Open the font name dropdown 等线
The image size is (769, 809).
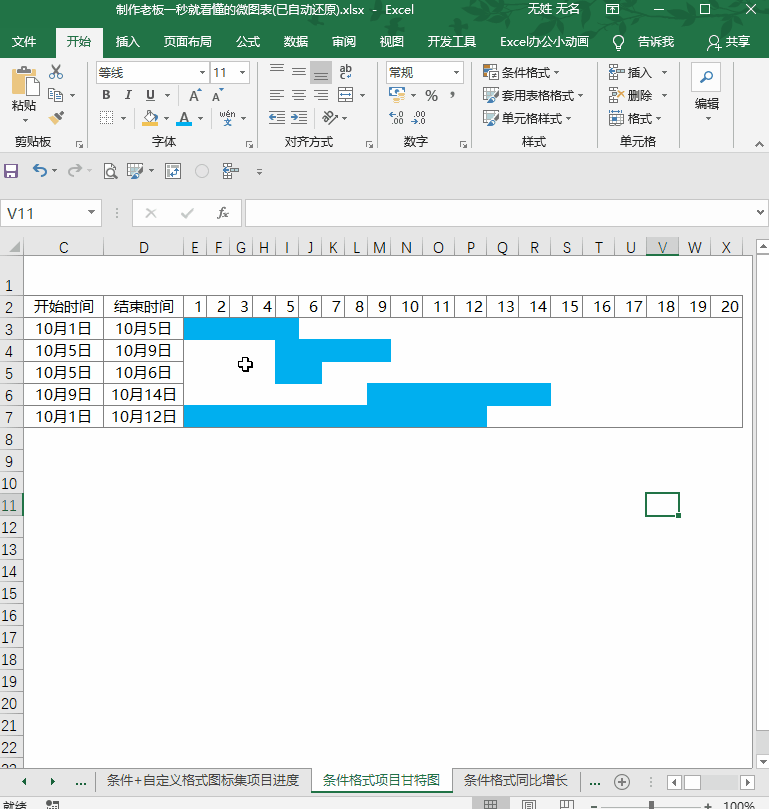tap(202, 73)
